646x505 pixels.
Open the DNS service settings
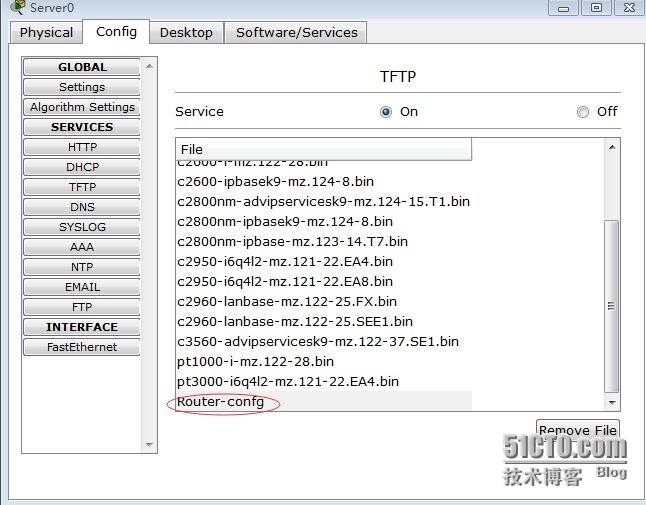pos(82,207)
